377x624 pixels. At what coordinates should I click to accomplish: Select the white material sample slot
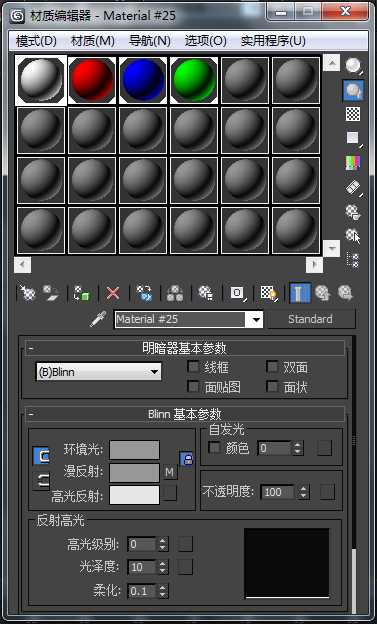[x=41, y=80]
